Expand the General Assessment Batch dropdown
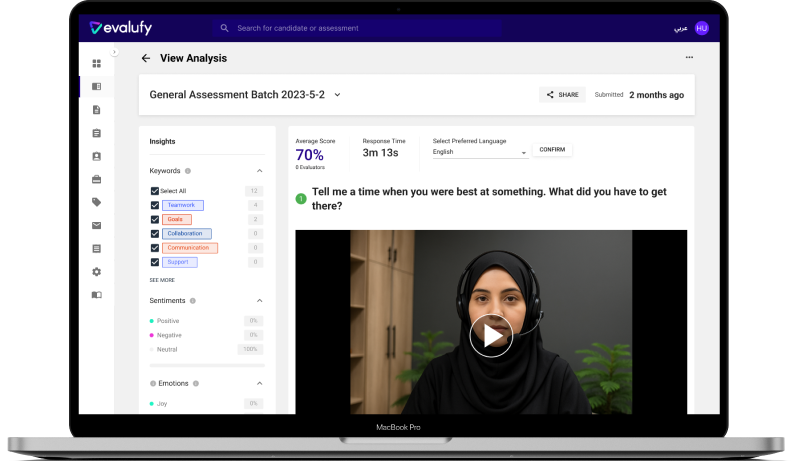Viewport: 792px width, 463px height. tap(337, 95)
